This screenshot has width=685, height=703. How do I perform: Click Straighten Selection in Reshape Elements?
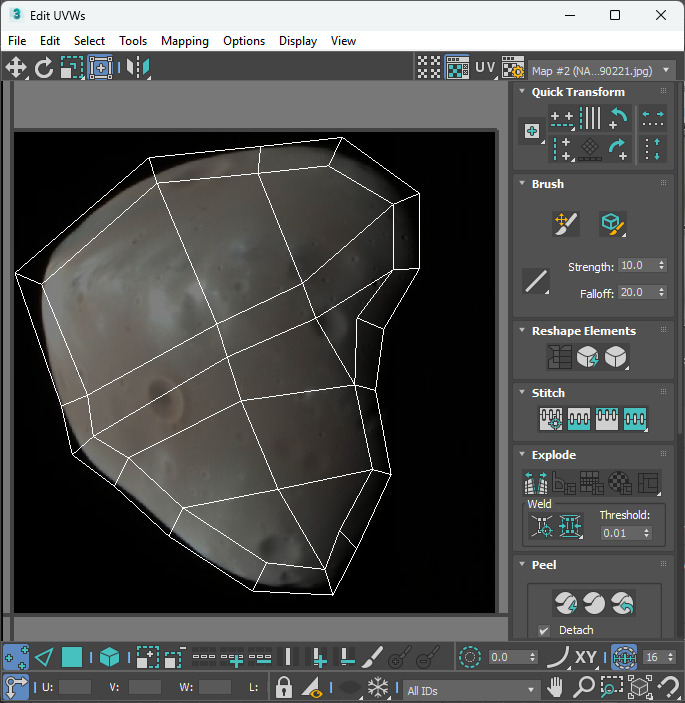click(x=560, y=357)
